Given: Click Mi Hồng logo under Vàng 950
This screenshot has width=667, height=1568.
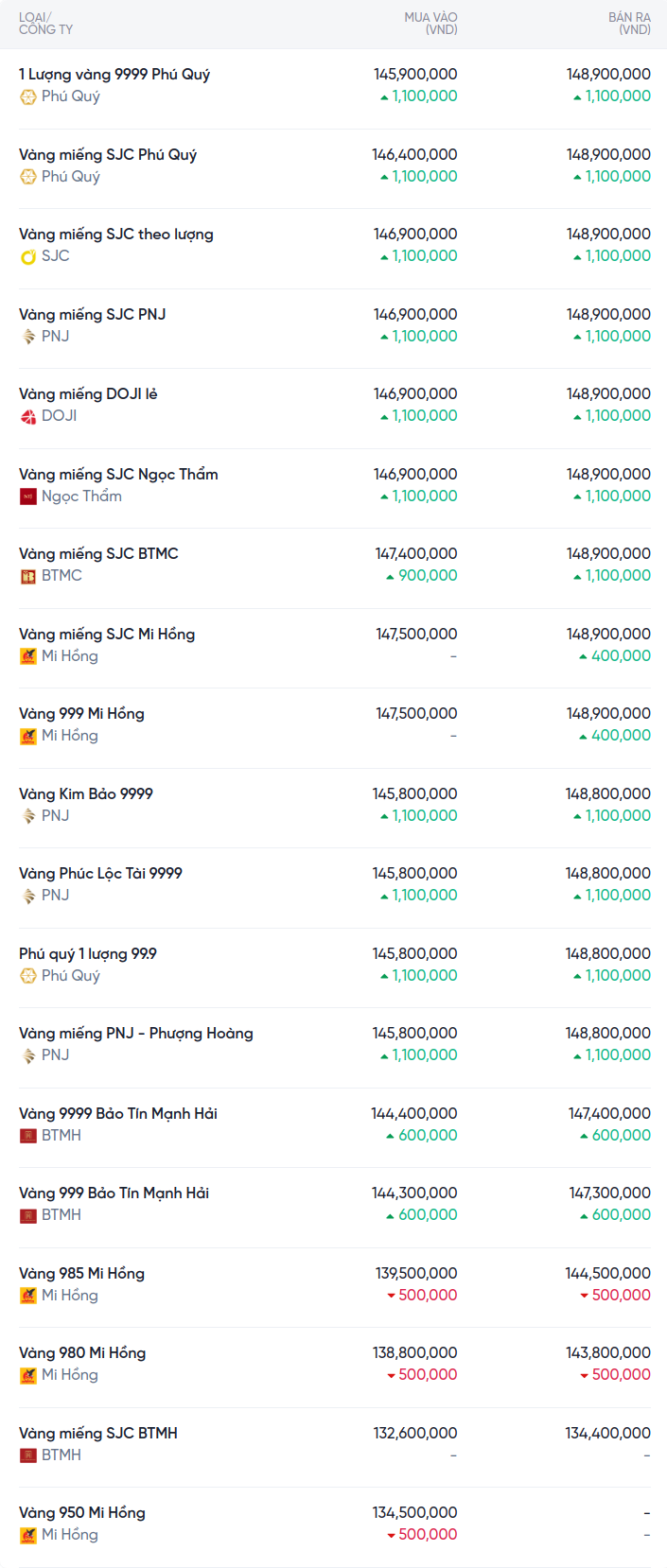Looking at the screenshot, I should [x=28, y=1535].
